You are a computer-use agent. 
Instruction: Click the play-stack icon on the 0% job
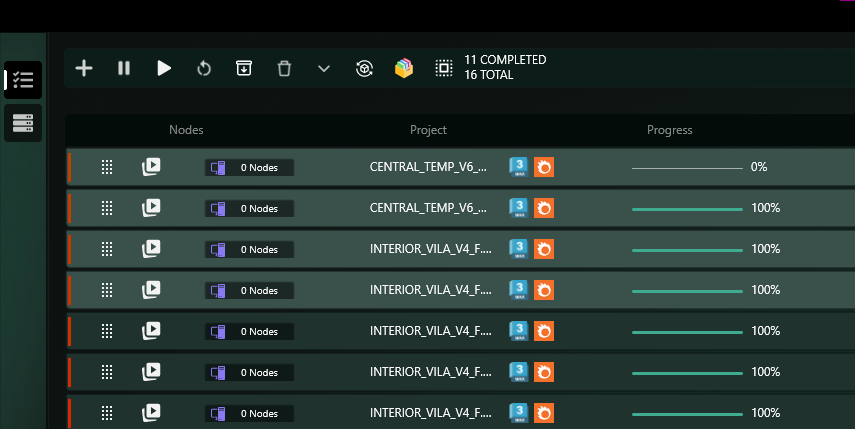tap(151, 167)
